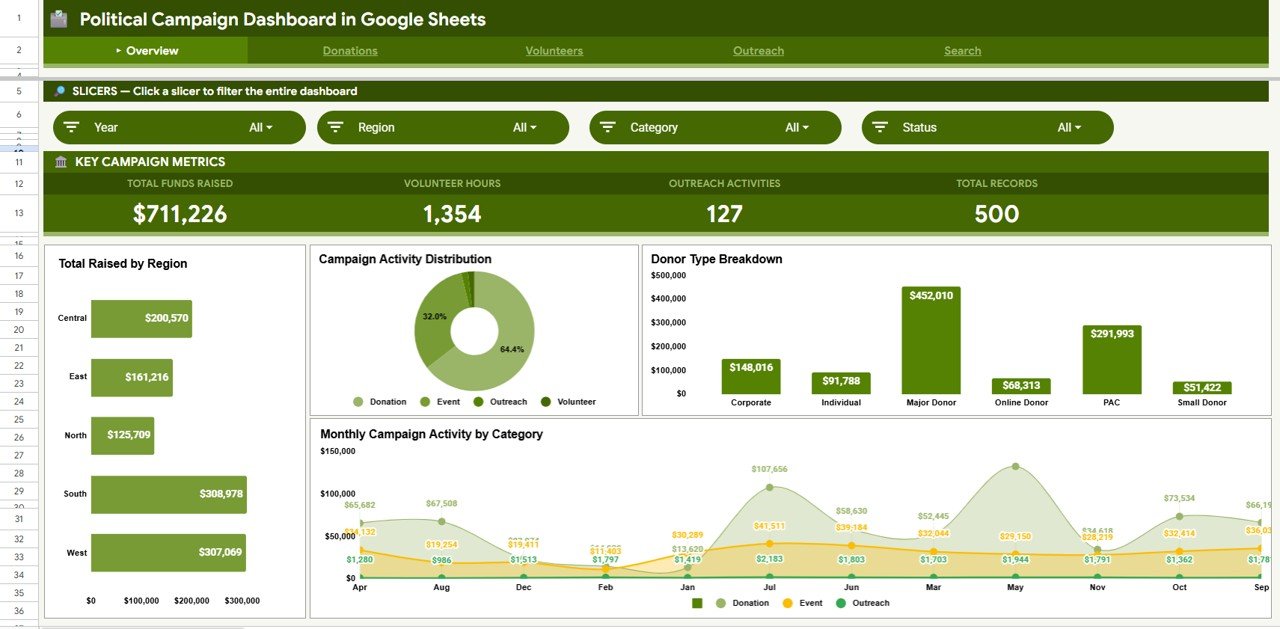Click the magnifier icon beside SLICERS heading
The height and width of the screenshot is (629, 1280).
[x=60, y=91]
